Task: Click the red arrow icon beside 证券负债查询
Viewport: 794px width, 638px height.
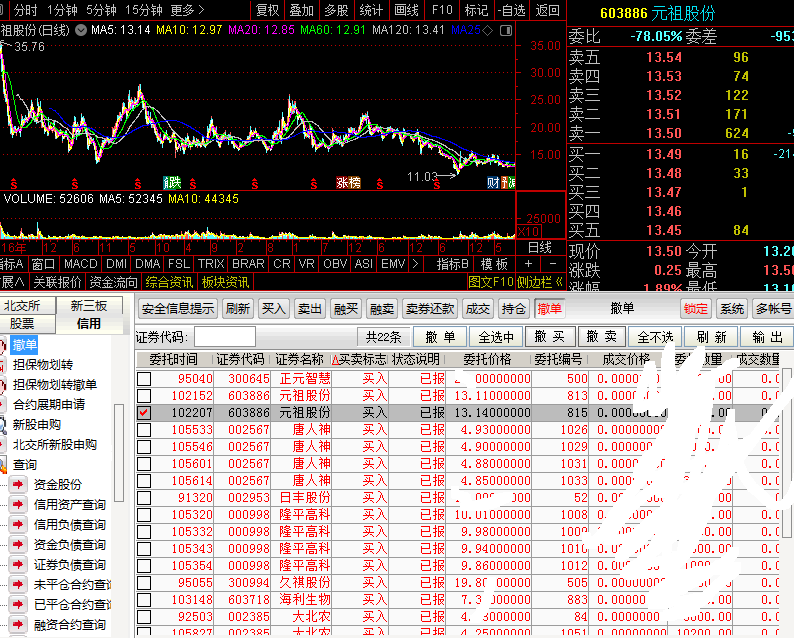Action: pos(18,565)
